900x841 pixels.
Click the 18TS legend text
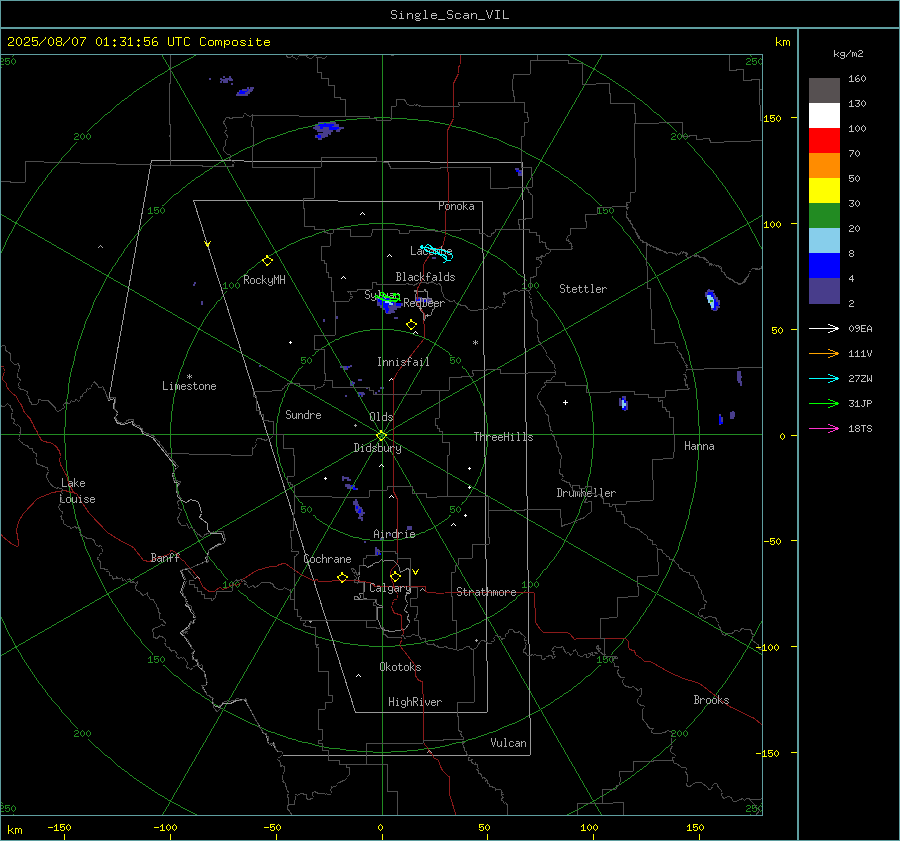[x=860, y=428]
